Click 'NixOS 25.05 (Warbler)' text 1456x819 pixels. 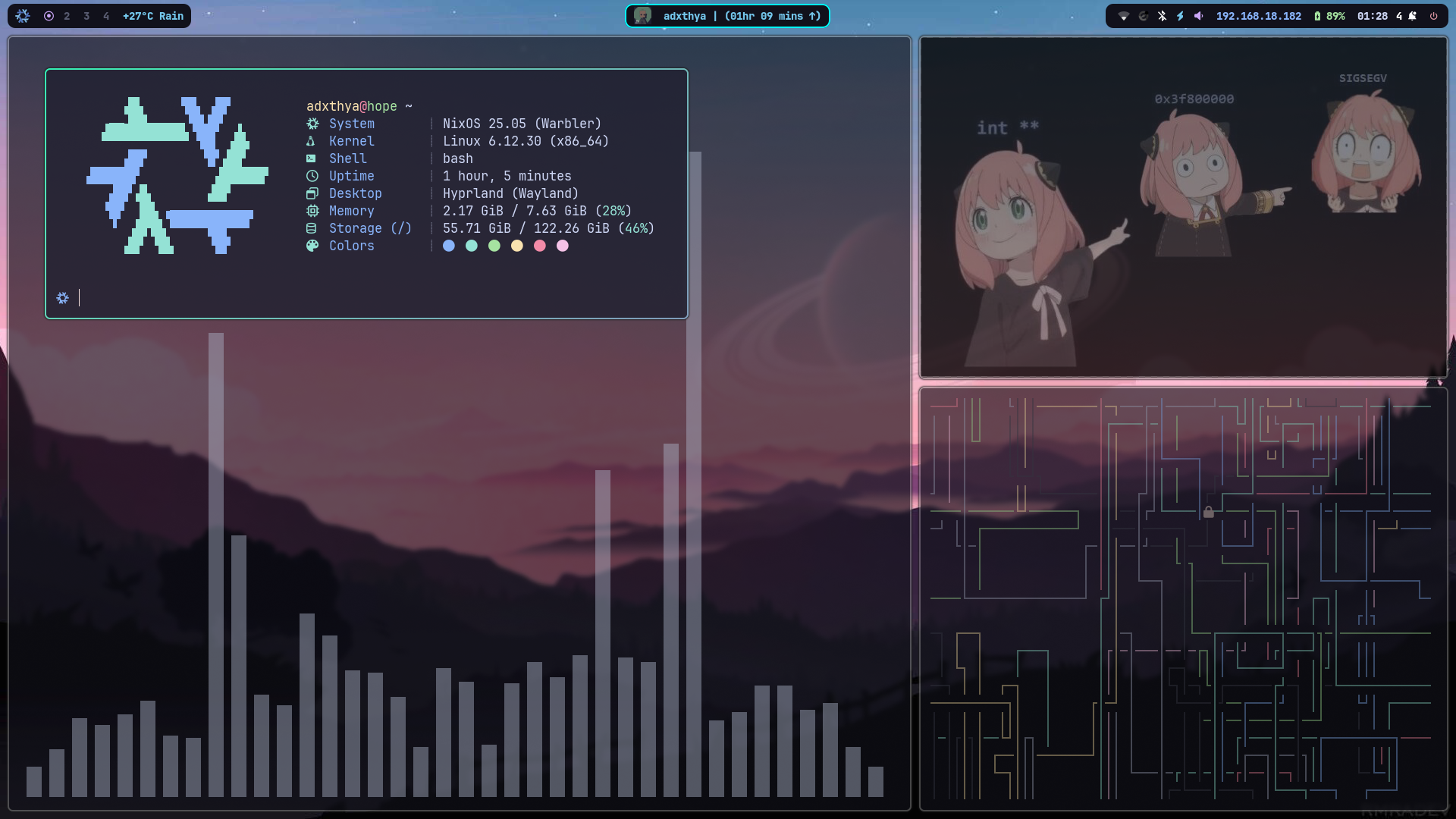[522, 124]
